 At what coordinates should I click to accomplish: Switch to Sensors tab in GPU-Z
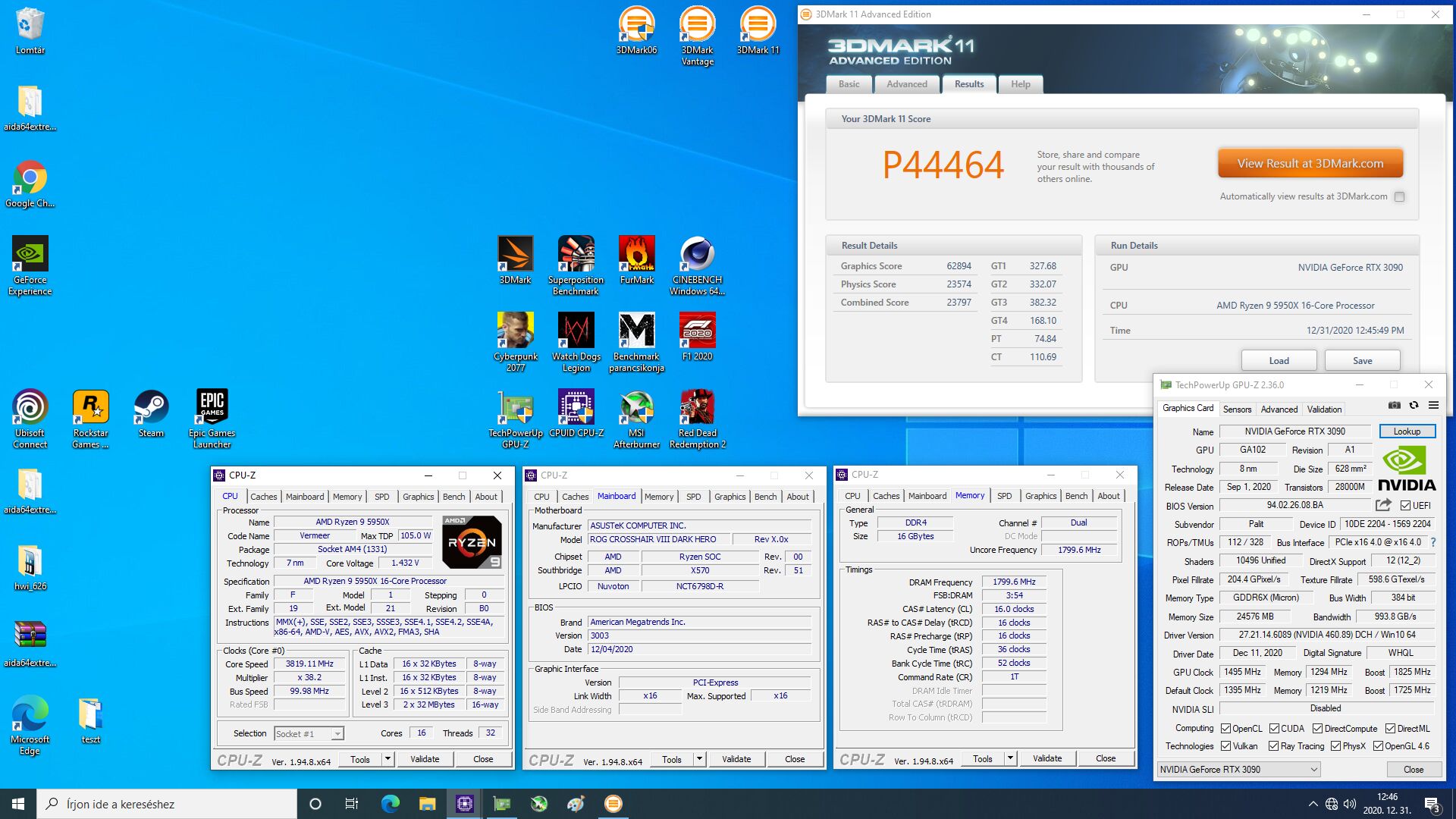pyautogui.click(x=1237, y=409)
